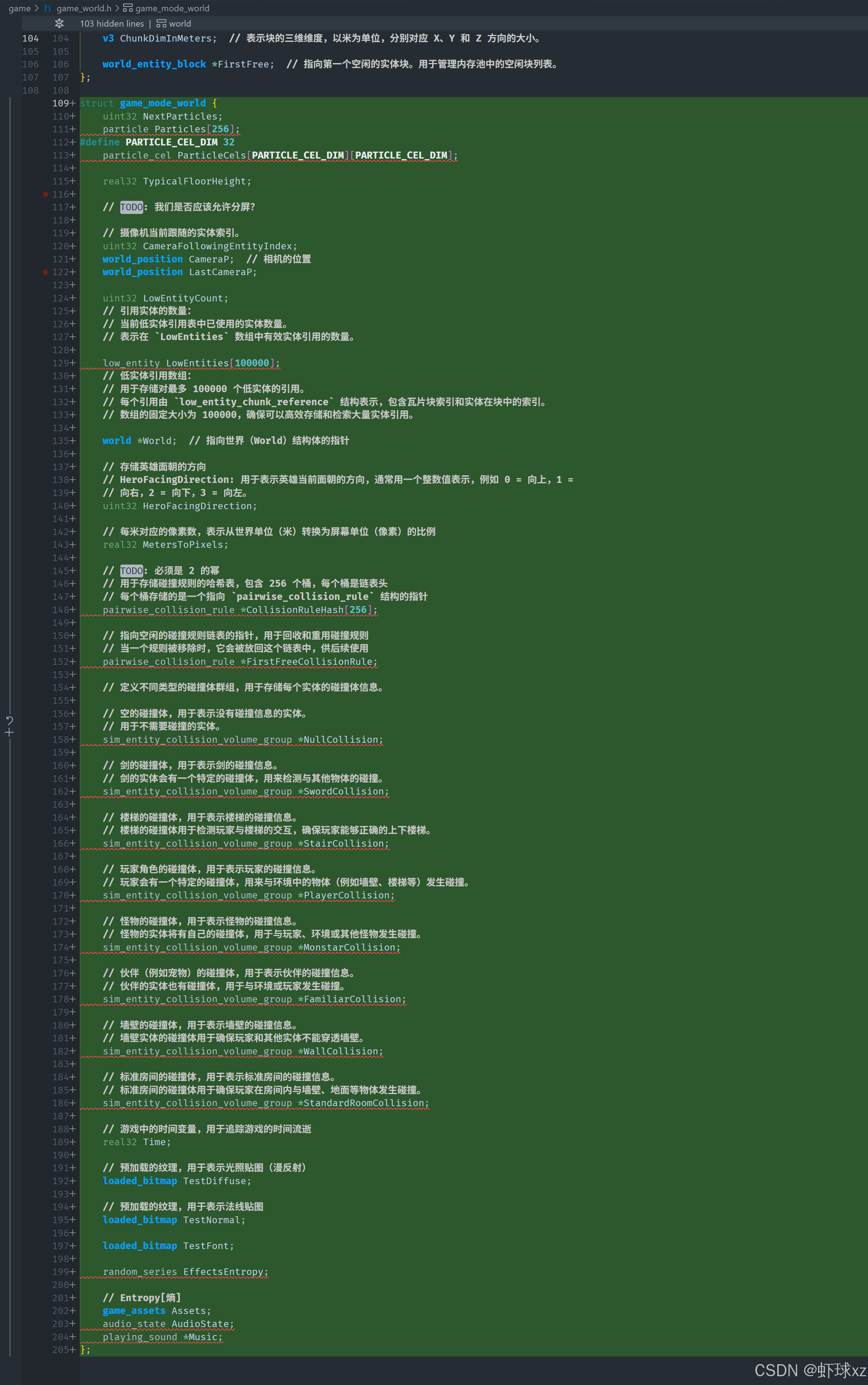The image size is (868, 1385).
Task: Toggle the breakpoint on line 116
Action: tap(45, 194)
